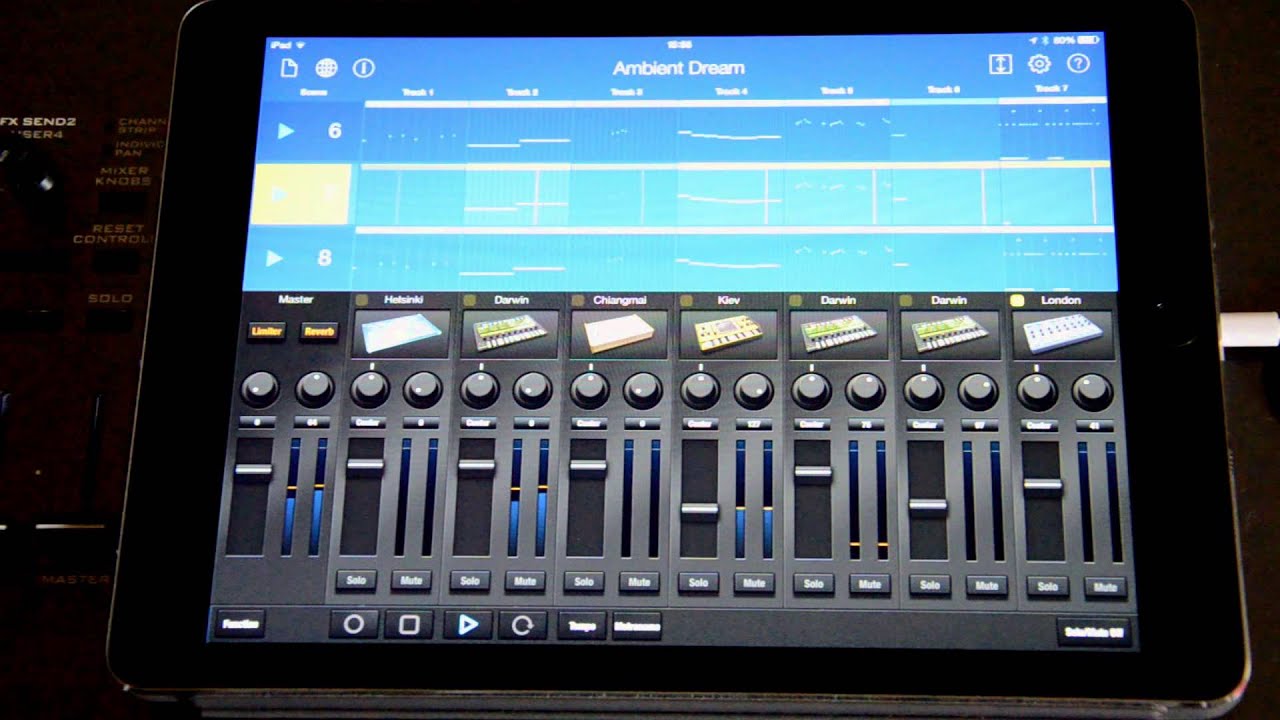
Task: Select the London track indicator square
Action: pyautogui.click(x=1017, y=300)
